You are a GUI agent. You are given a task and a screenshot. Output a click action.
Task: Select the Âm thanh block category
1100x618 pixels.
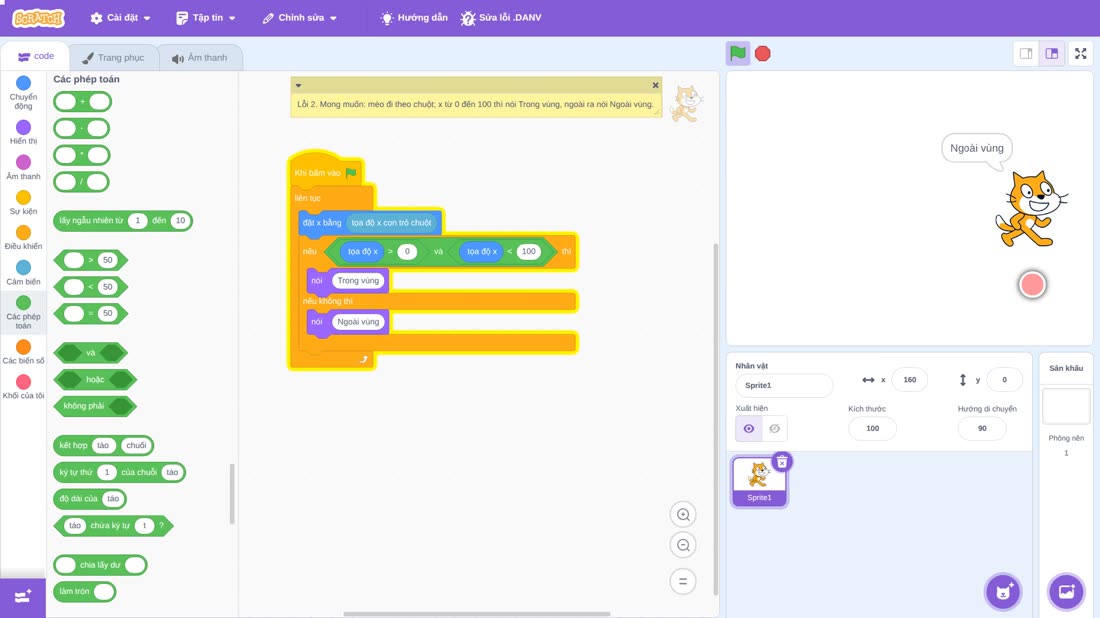(23, 167)
